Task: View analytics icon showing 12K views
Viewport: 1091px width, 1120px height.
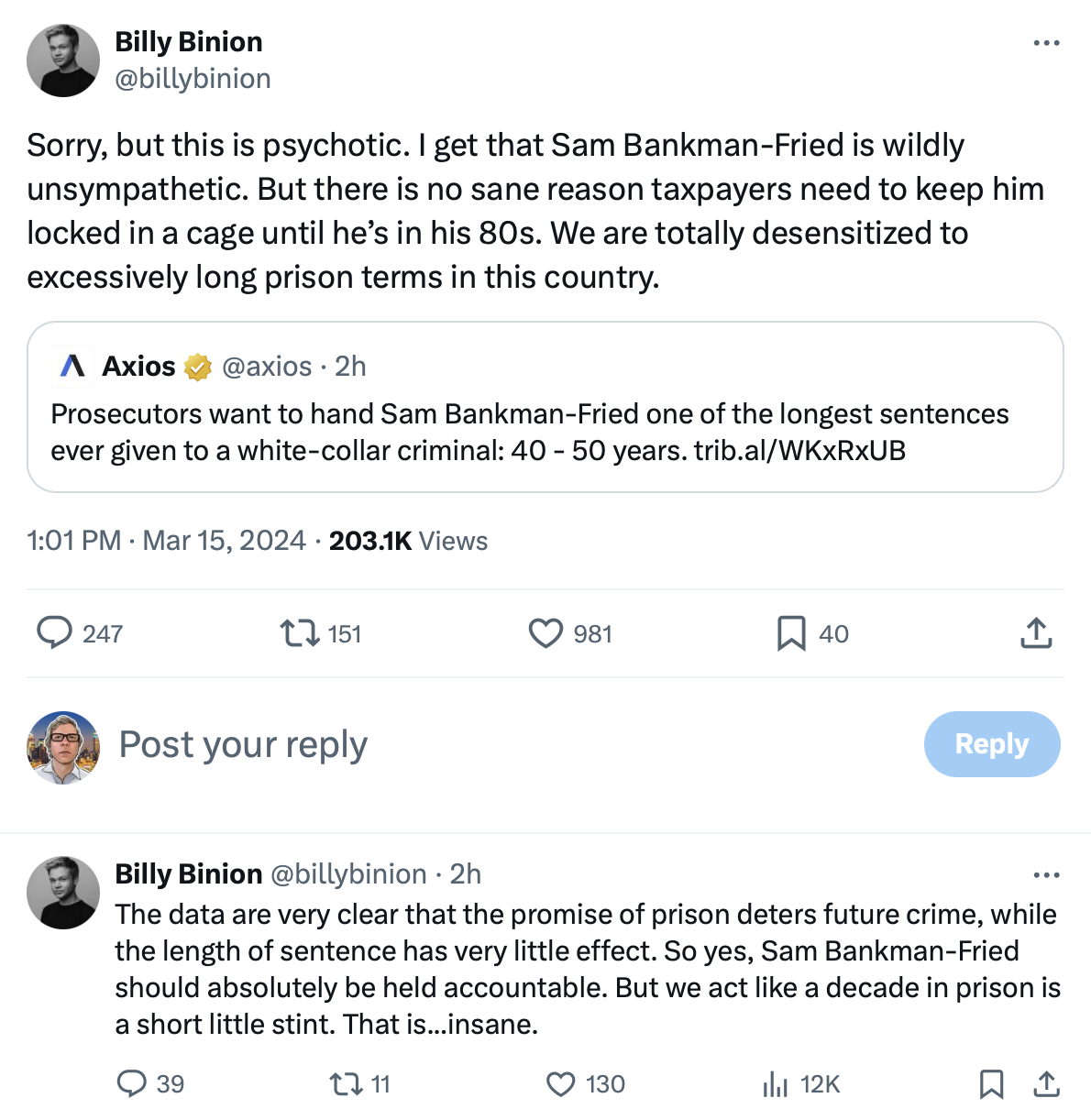Action: click(x=776, y=1084)
